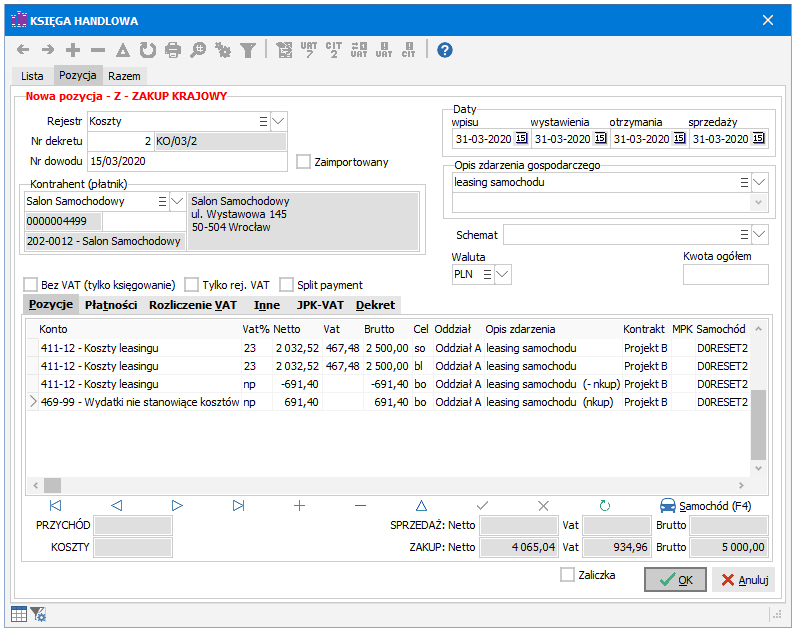This screenshot has height=632, width=795.
Task: Toggle Zaliczka checkbox
Action: [567, 575]
